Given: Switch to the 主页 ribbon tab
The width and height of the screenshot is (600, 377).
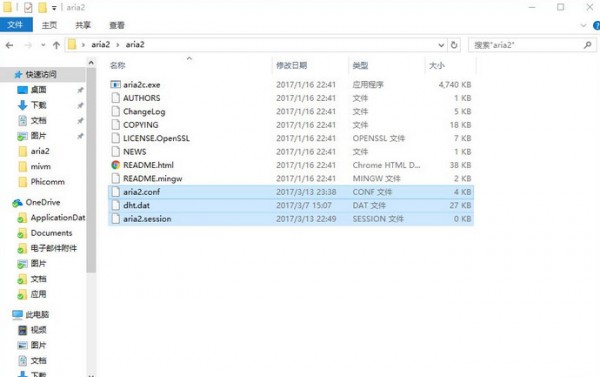Looking at the screenshot, I should coord(49,25).
